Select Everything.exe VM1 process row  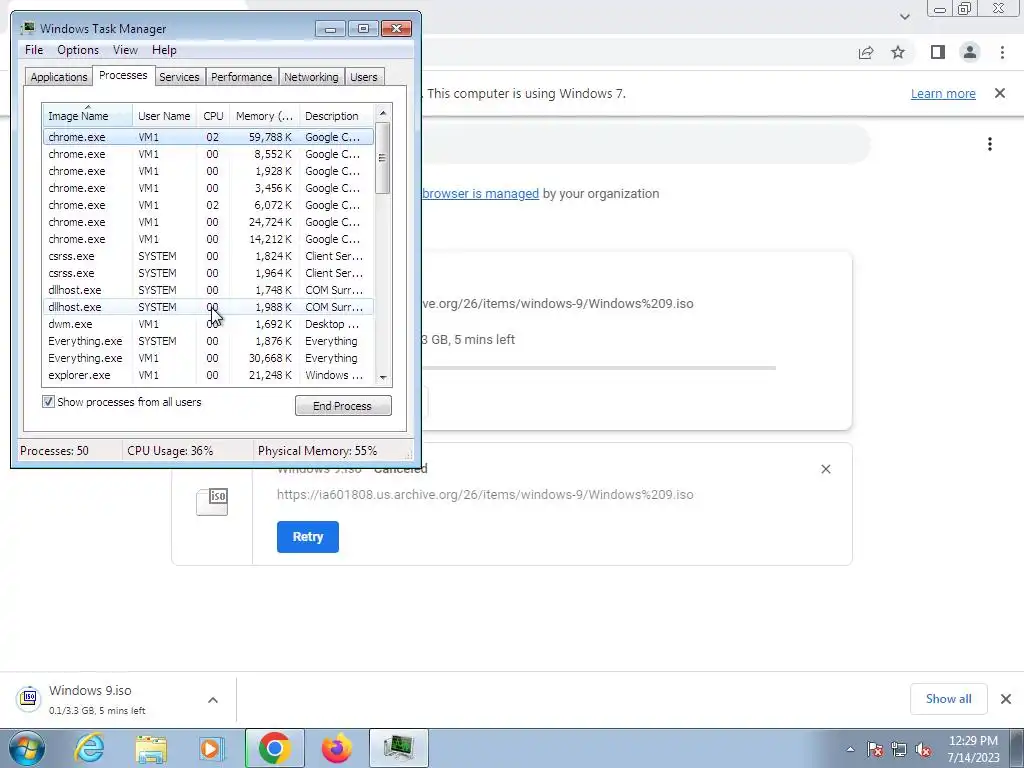point(208,358)
